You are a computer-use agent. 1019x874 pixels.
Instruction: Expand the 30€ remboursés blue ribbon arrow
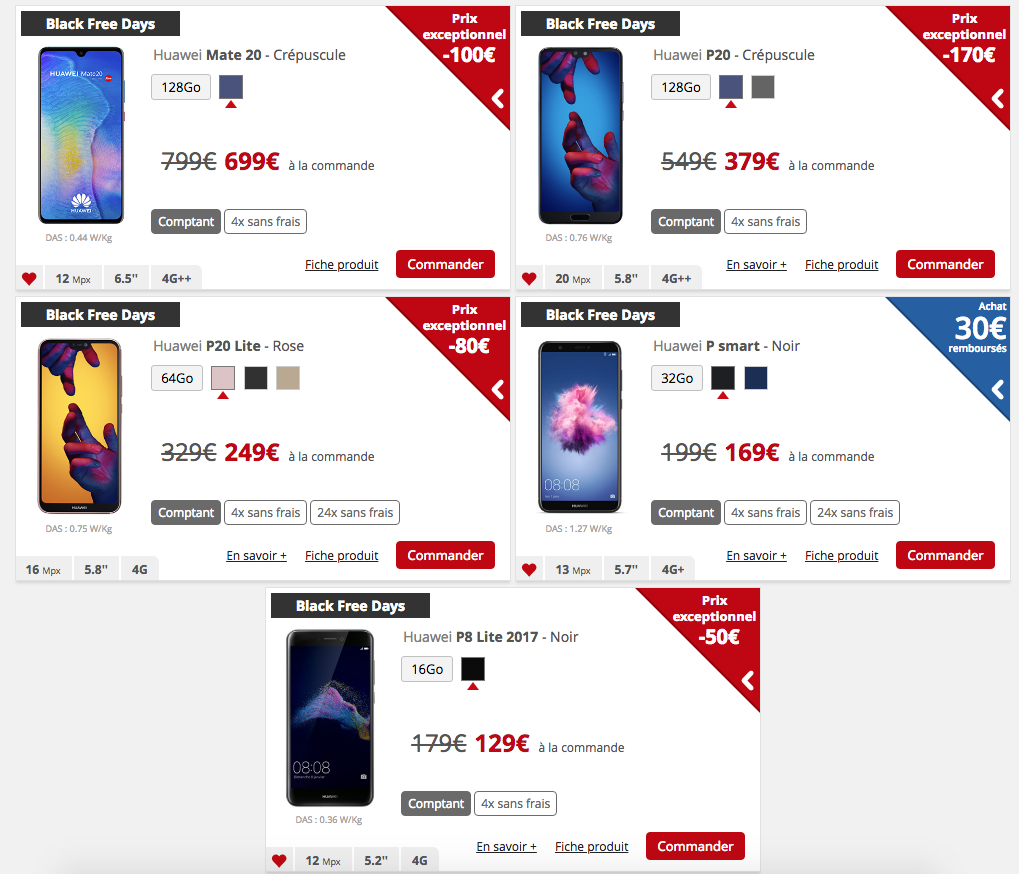(x=998, y=390)
